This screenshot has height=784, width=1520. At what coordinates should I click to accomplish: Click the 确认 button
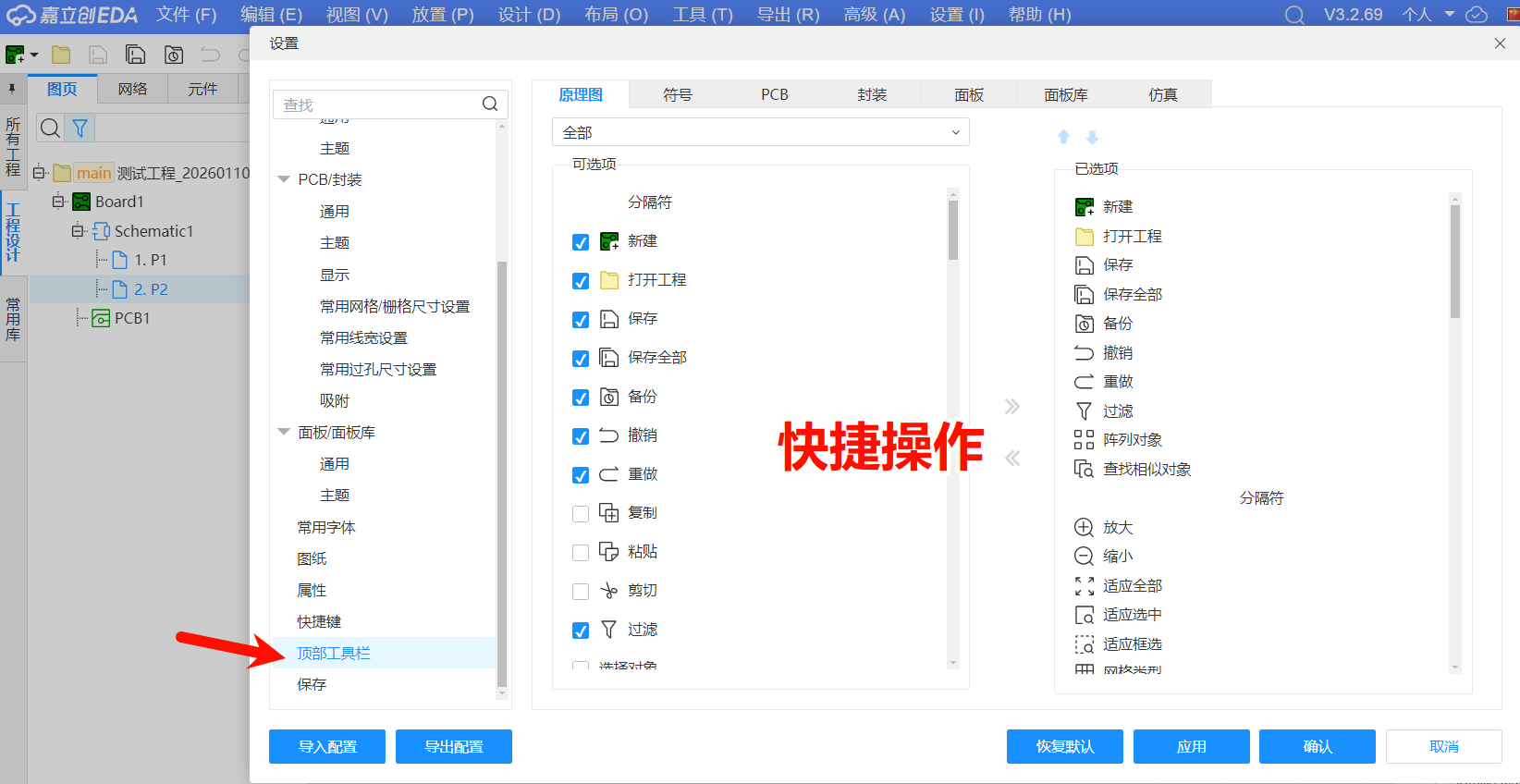pos(1318,746)
